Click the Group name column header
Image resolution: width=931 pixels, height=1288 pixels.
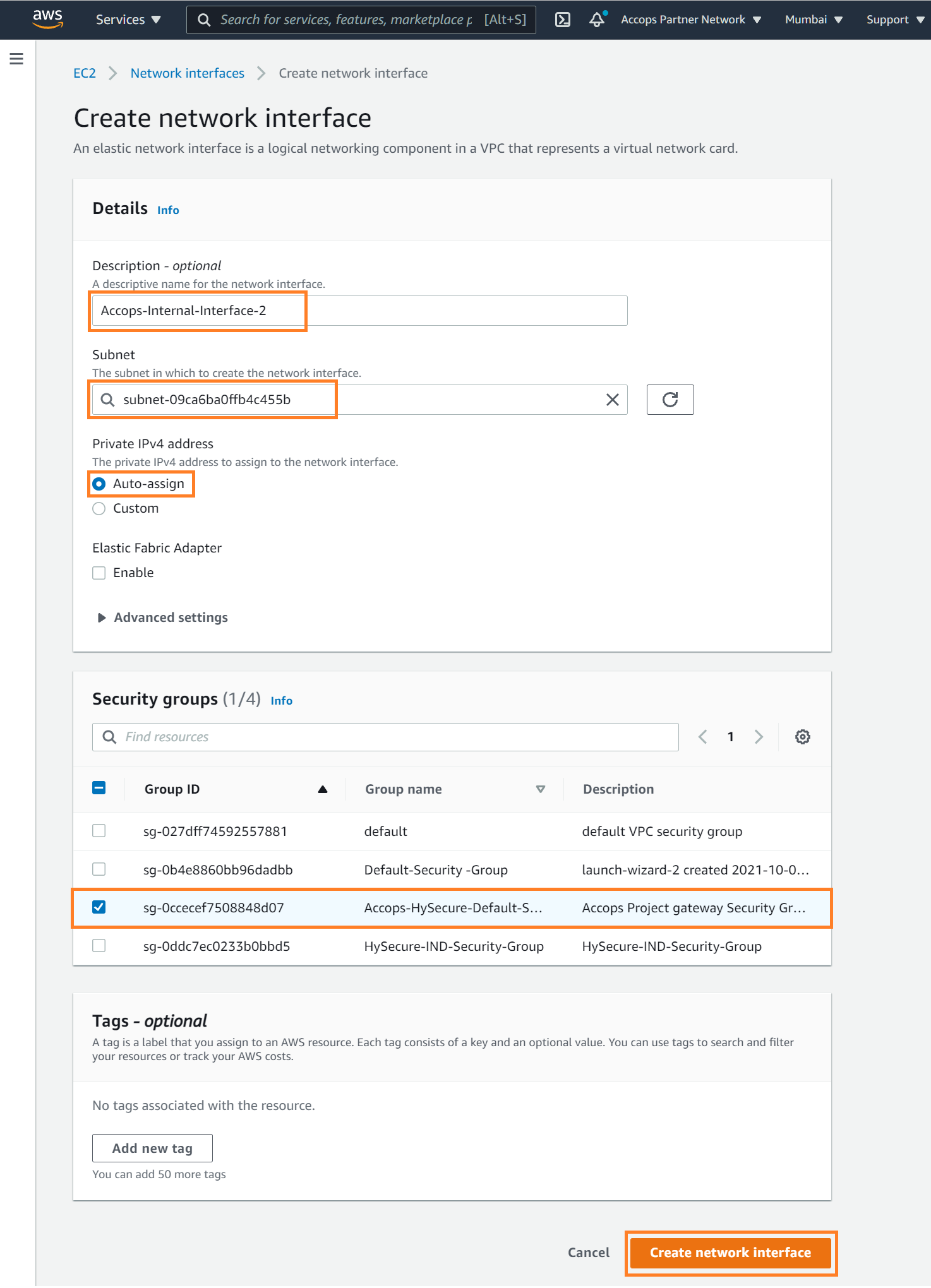404,789
